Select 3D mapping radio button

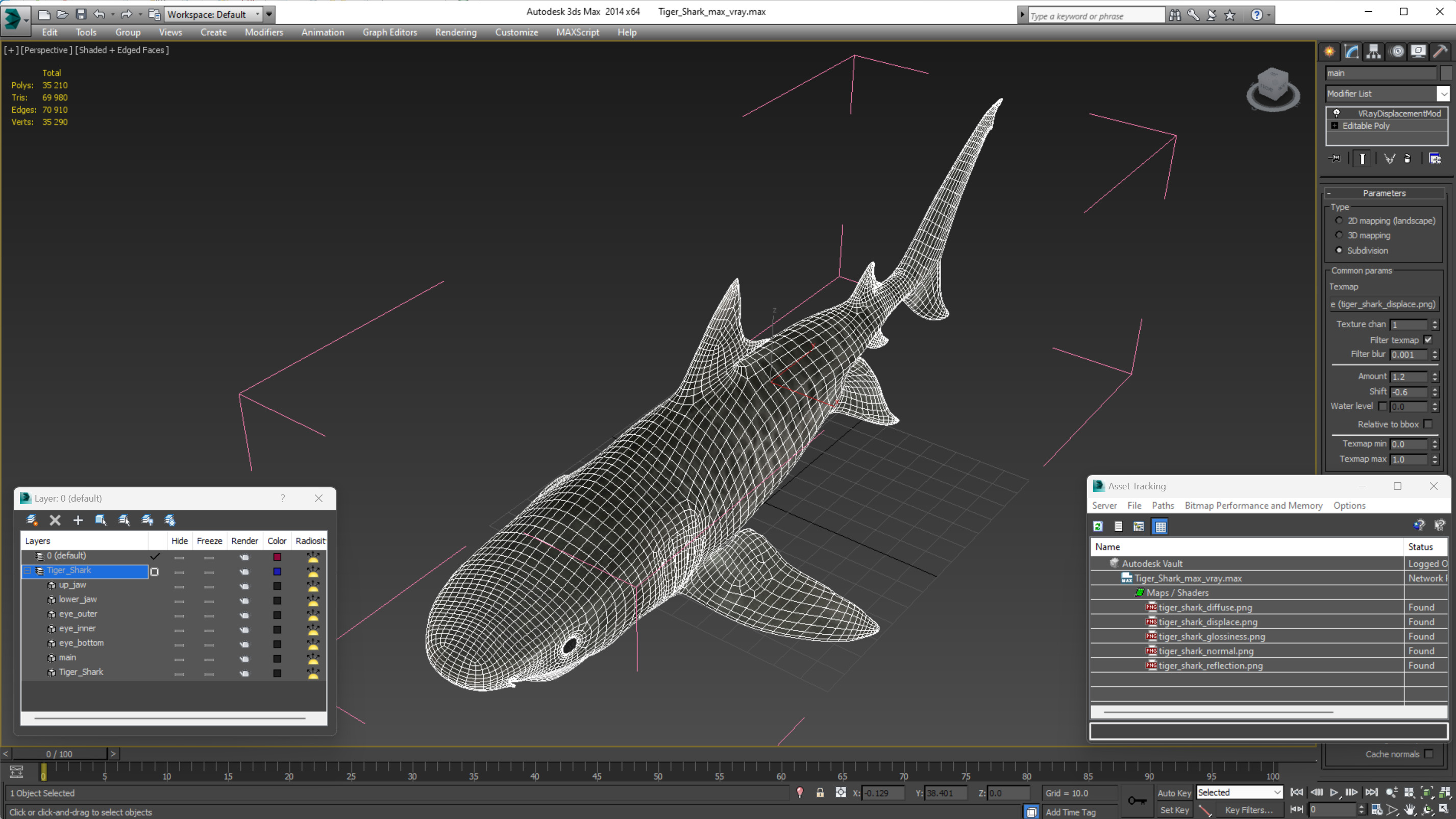point(1339,235)
